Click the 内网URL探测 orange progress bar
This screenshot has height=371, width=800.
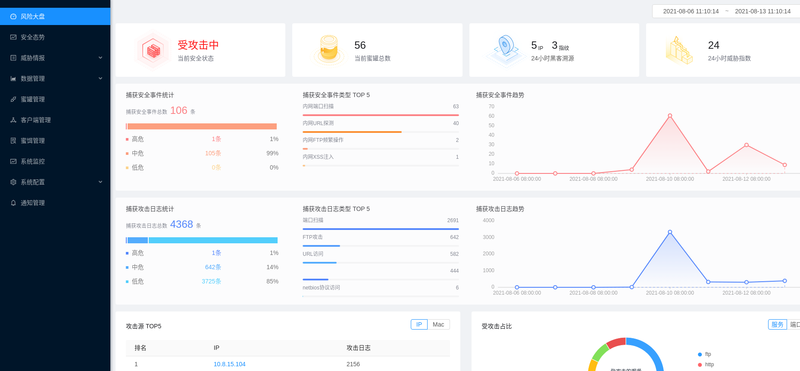[x=352, y=132]
